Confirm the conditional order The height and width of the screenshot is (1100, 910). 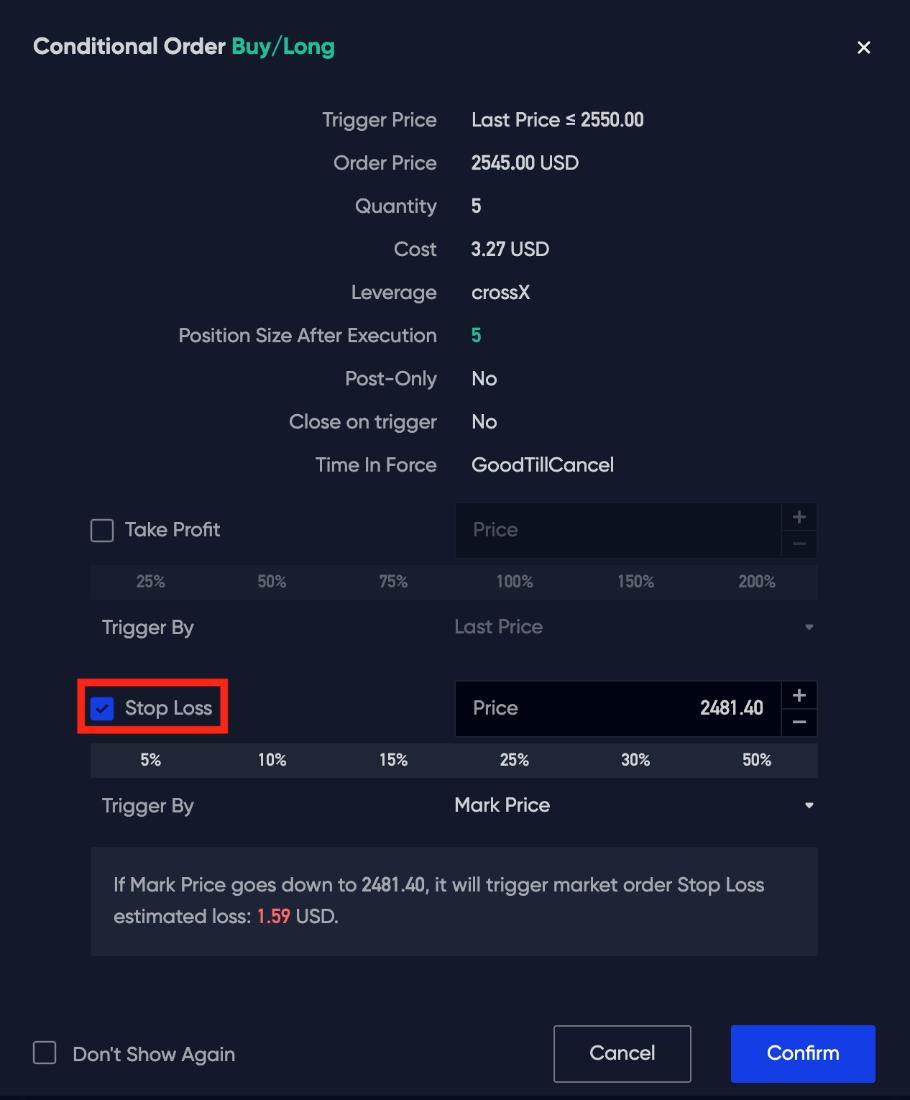pyautogui.click(x=802, y=1053)
